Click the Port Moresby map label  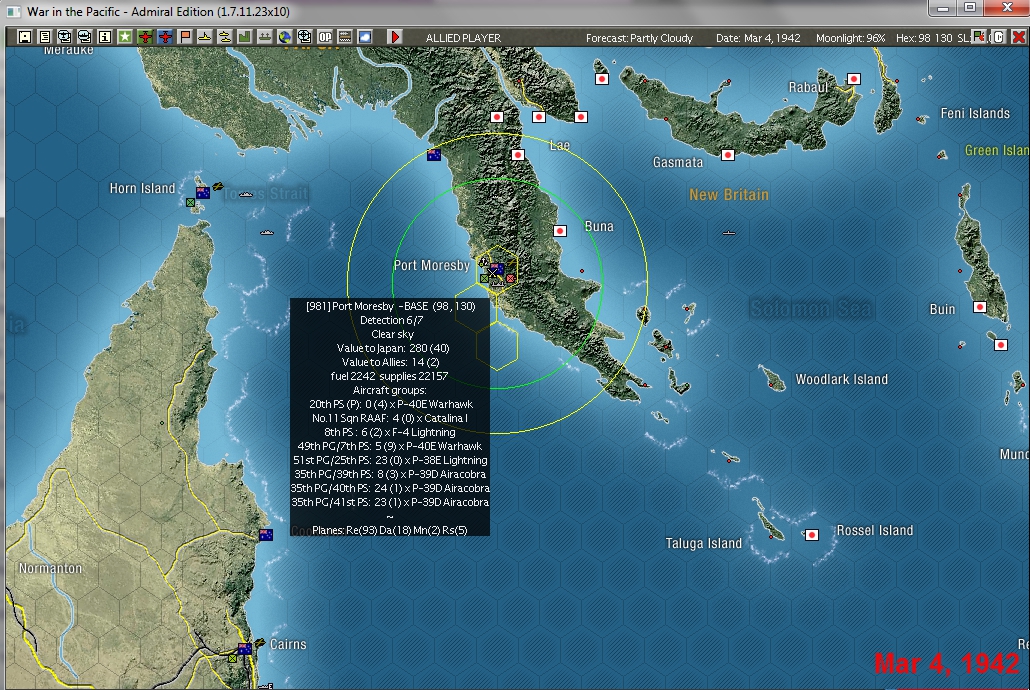point(432,265)
